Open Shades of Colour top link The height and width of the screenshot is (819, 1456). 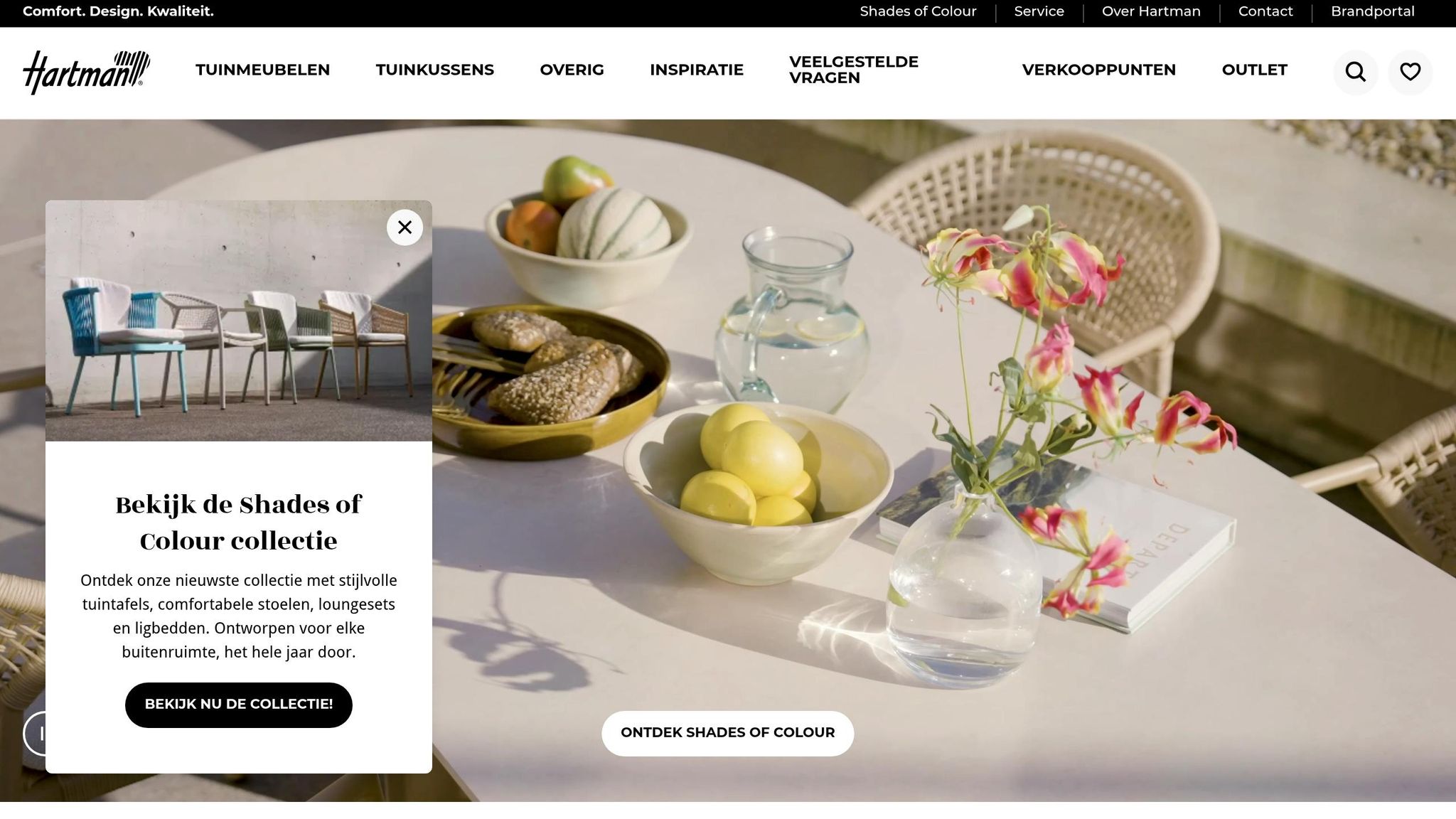pyautogui.click(x=918, y=11)
